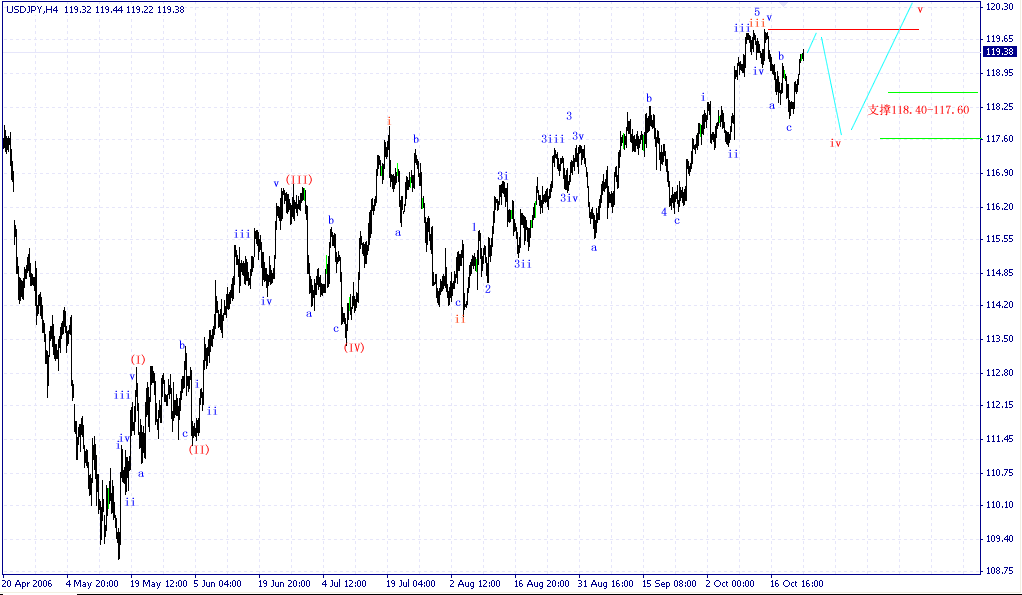Select the 19 Jun 20:00 time label
1022x595 pixels.
284,583
